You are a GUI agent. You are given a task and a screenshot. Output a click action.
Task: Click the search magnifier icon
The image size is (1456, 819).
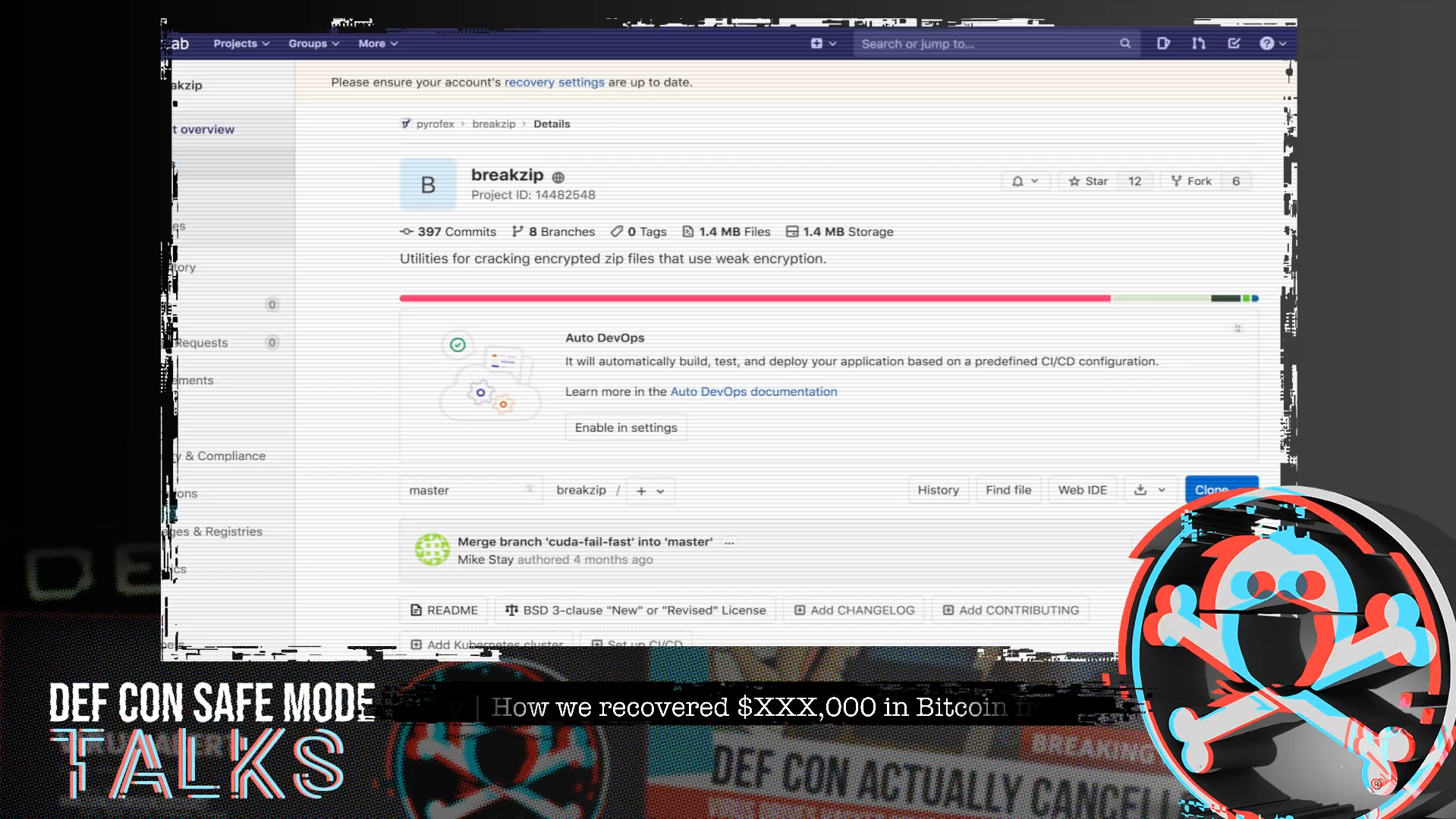(1125, 44)
